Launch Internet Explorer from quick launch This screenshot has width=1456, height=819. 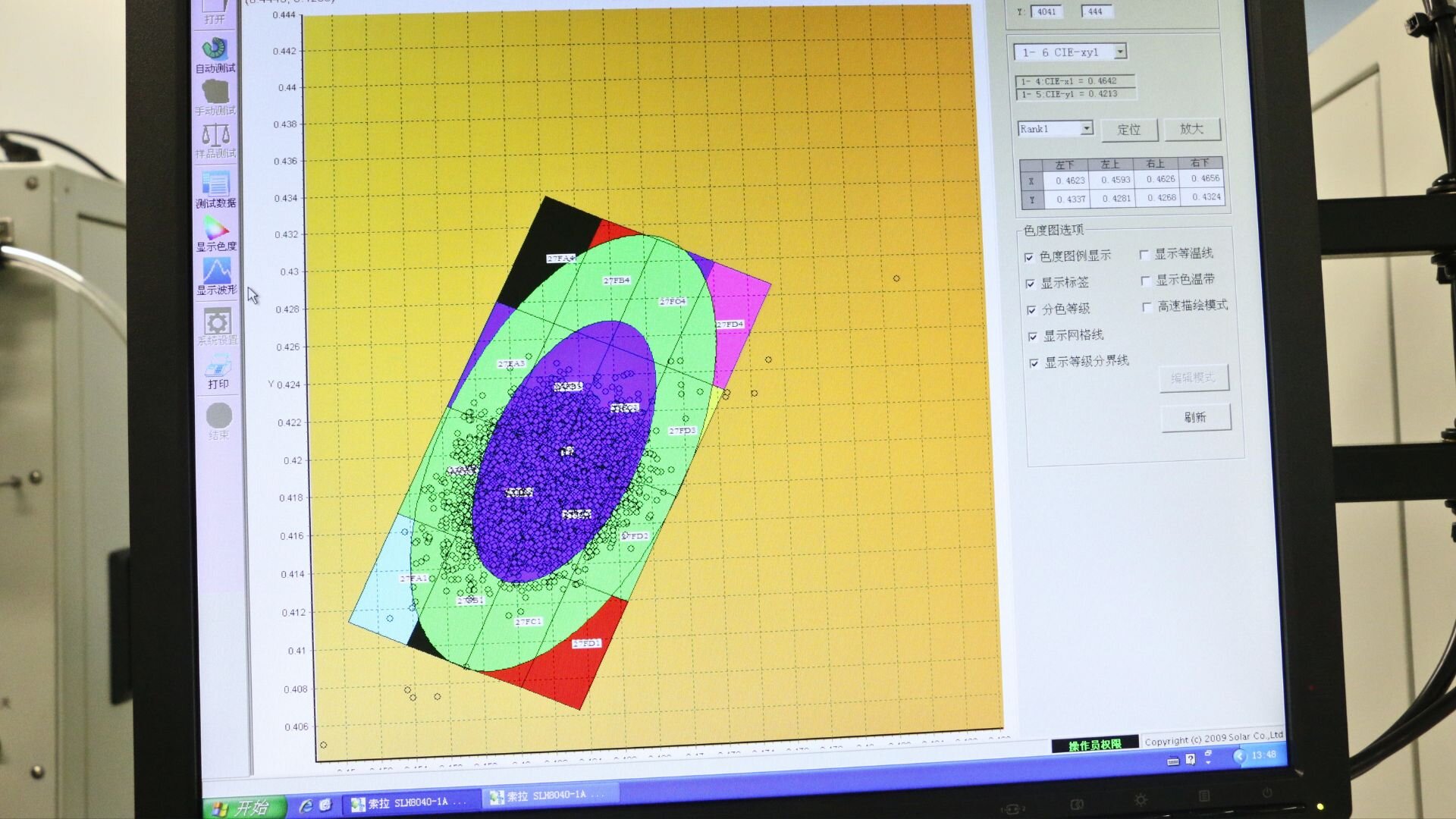click(x=306, y=806)
